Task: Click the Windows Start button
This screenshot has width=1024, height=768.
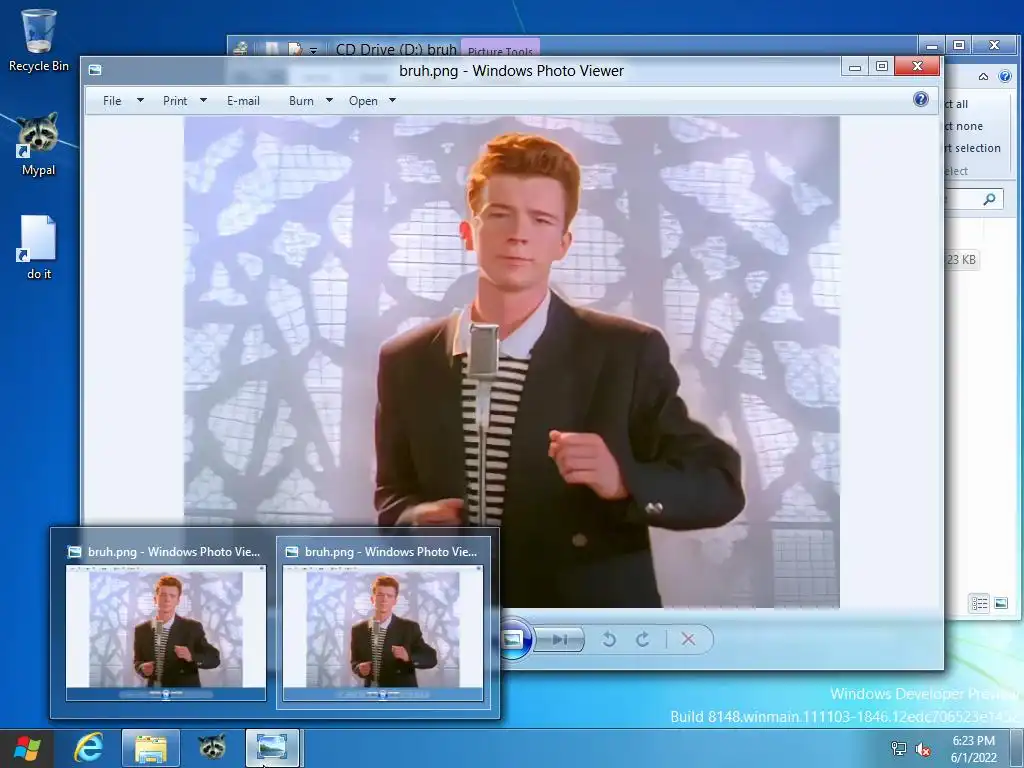Action: click(x=27, y=748)
